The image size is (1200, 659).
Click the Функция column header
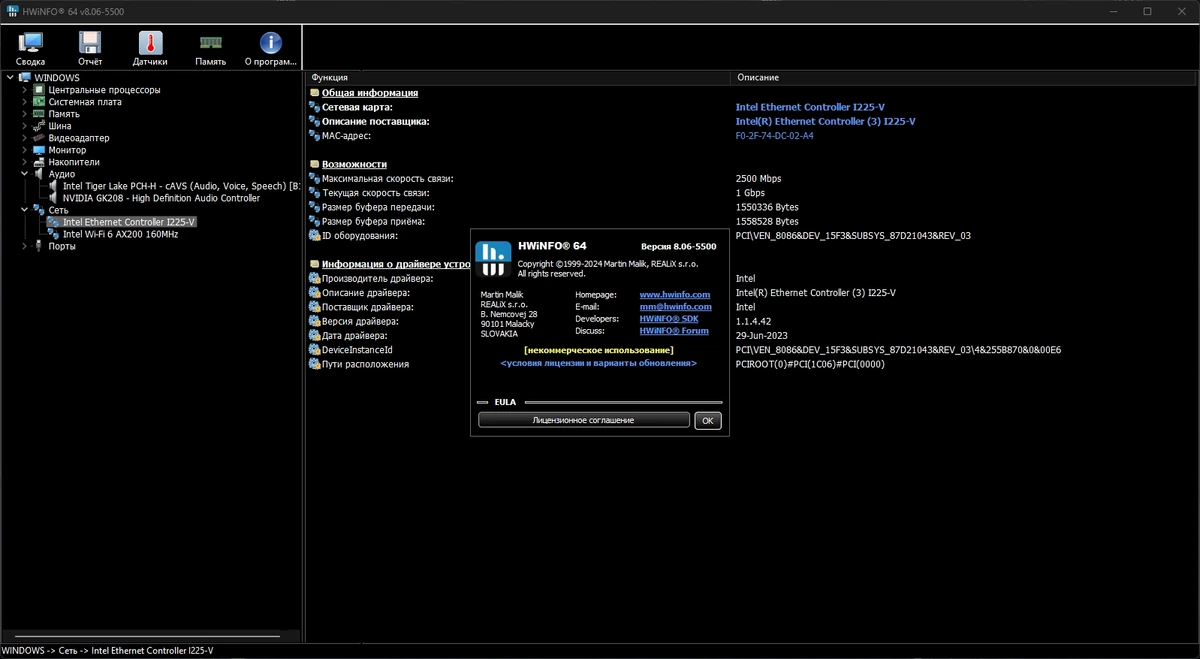pyautogui.click(x=517, y=77)
